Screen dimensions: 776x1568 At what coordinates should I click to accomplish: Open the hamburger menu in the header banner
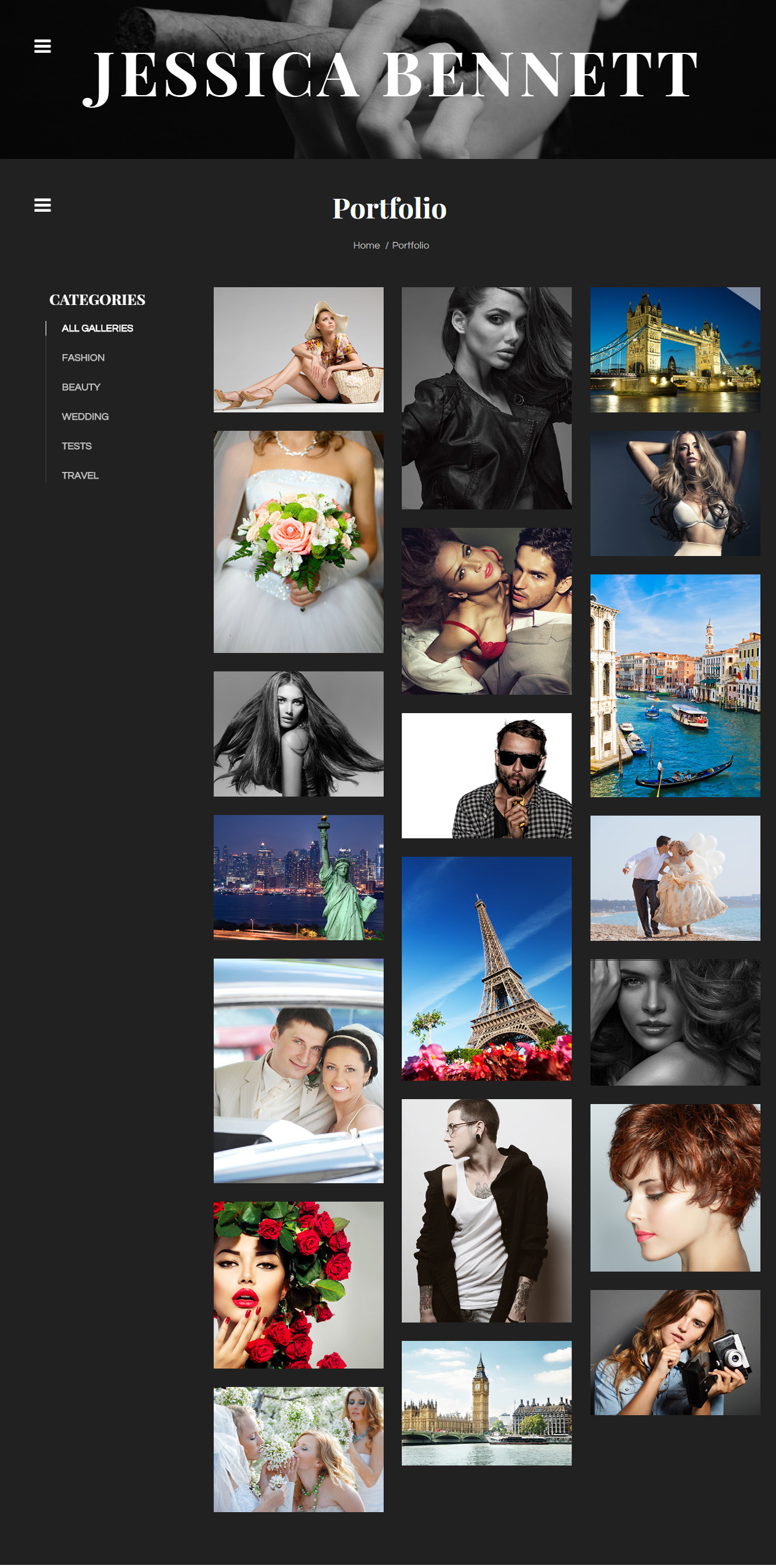coord(42,46)
